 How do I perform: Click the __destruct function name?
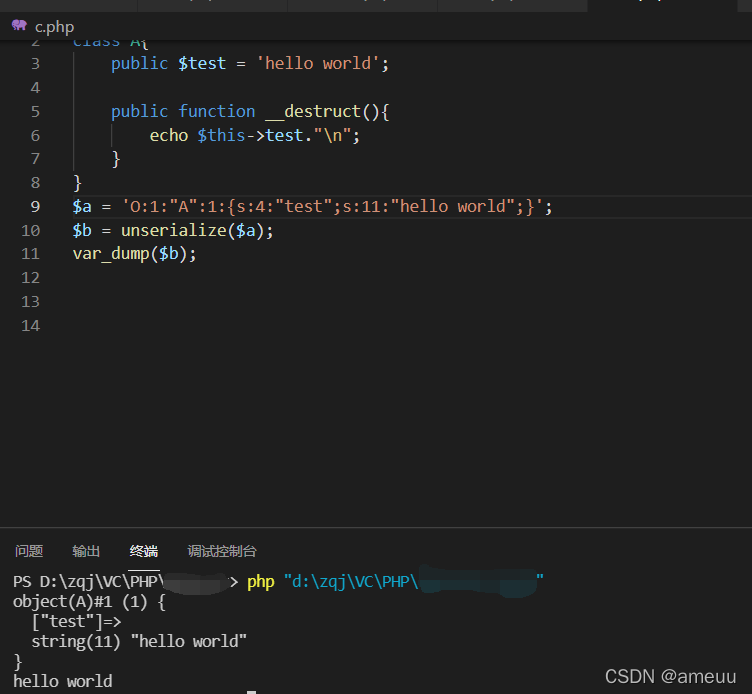point(313,112)
